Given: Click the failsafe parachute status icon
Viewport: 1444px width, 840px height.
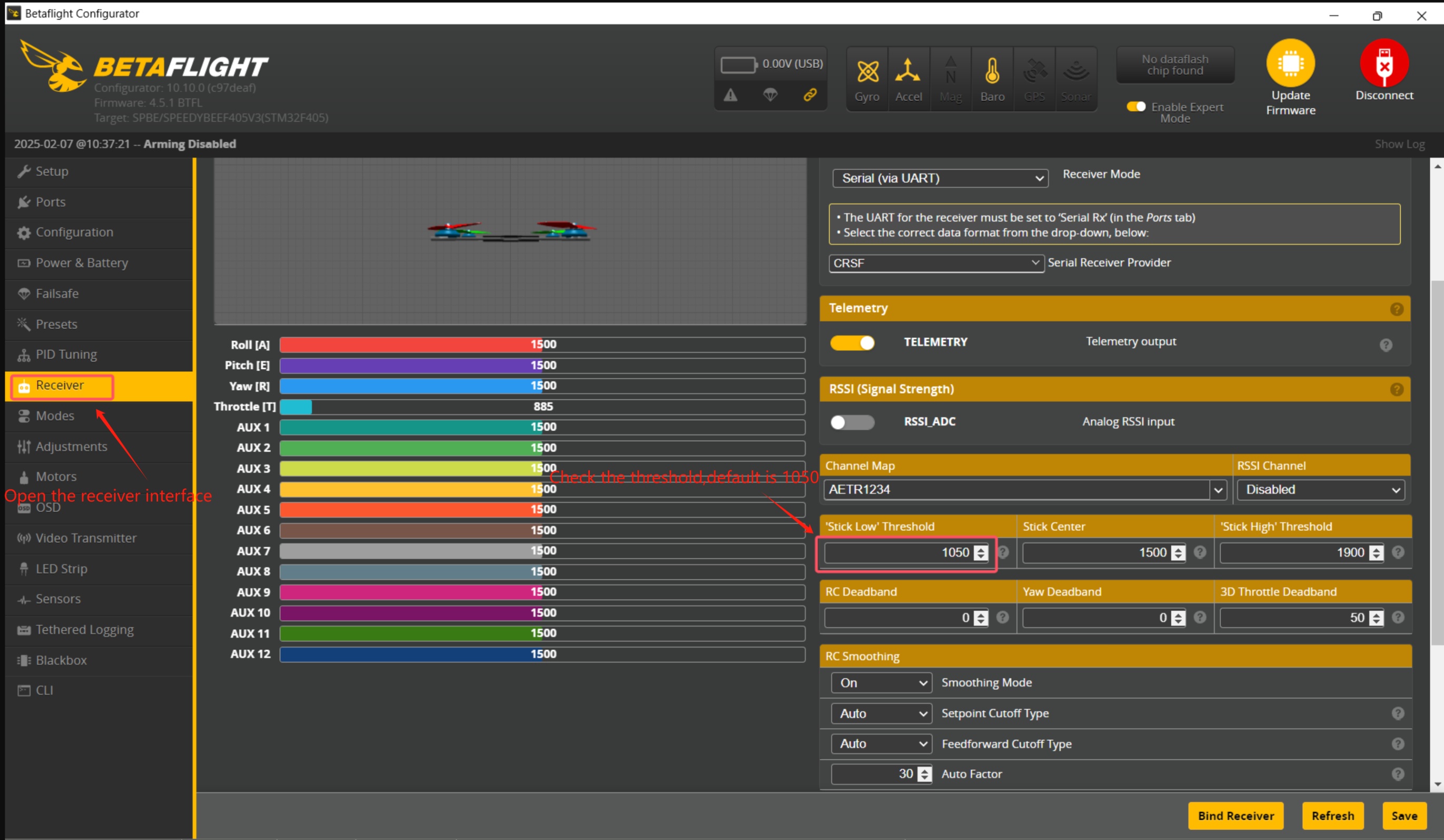Looking at the screenshot, I should [x=770, y=95].
